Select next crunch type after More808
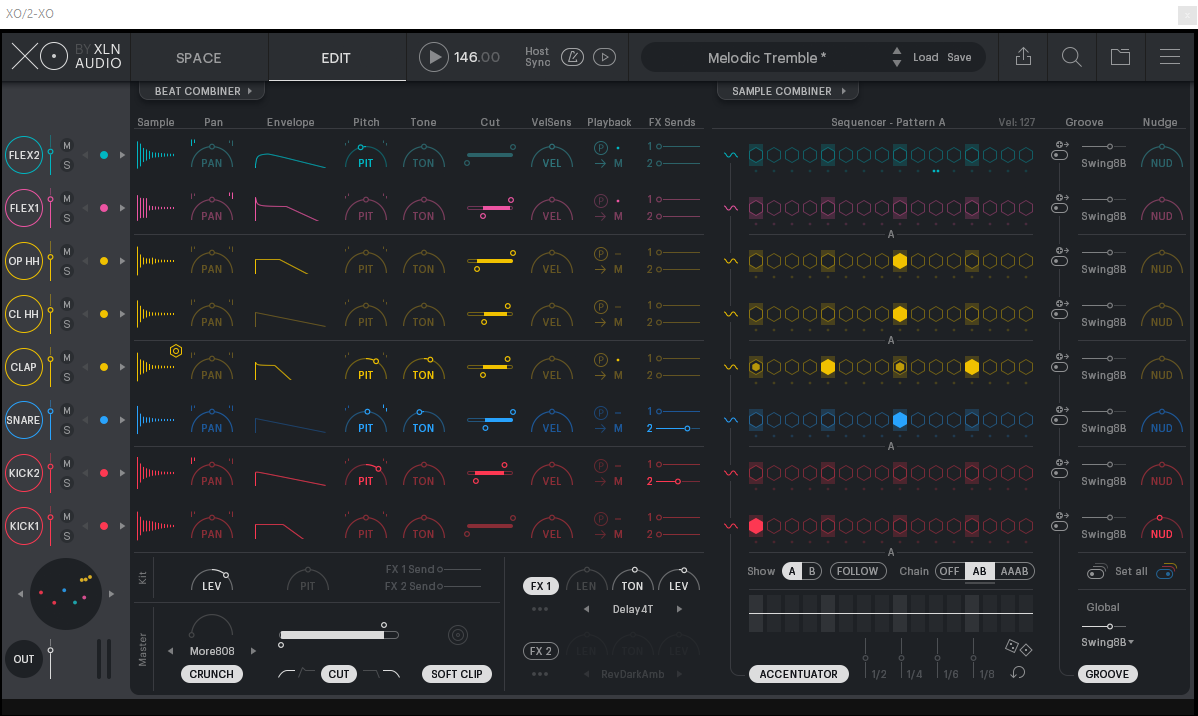 [254, 651]
